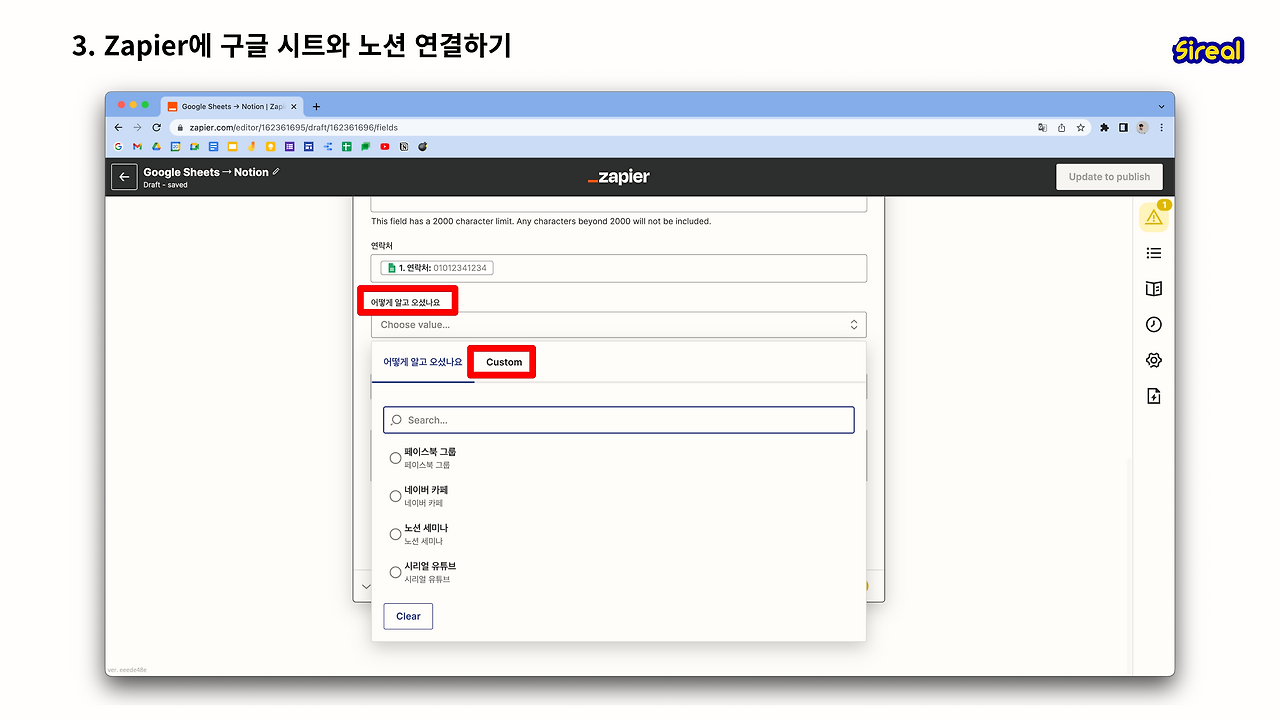Viewport: 1280px width, 720px height.
Task: Reload the page with the refresh icon
Action: [156, 128]
